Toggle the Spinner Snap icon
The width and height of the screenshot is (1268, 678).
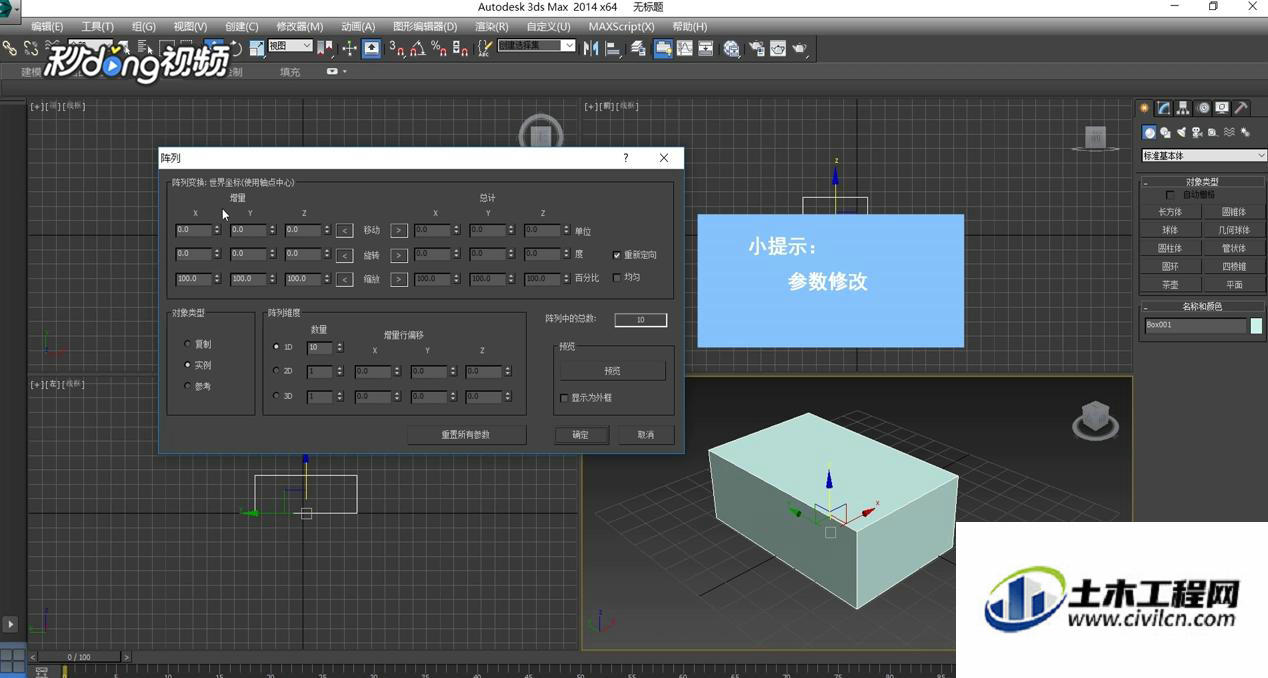[461, 48]
